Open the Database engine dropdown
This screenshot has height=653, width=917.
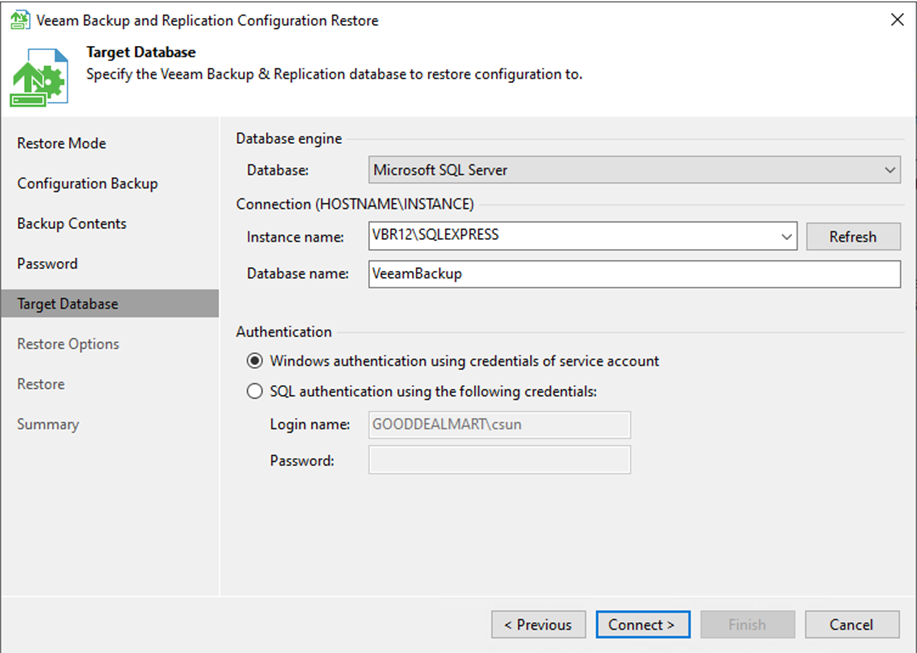tap(635, 170)
